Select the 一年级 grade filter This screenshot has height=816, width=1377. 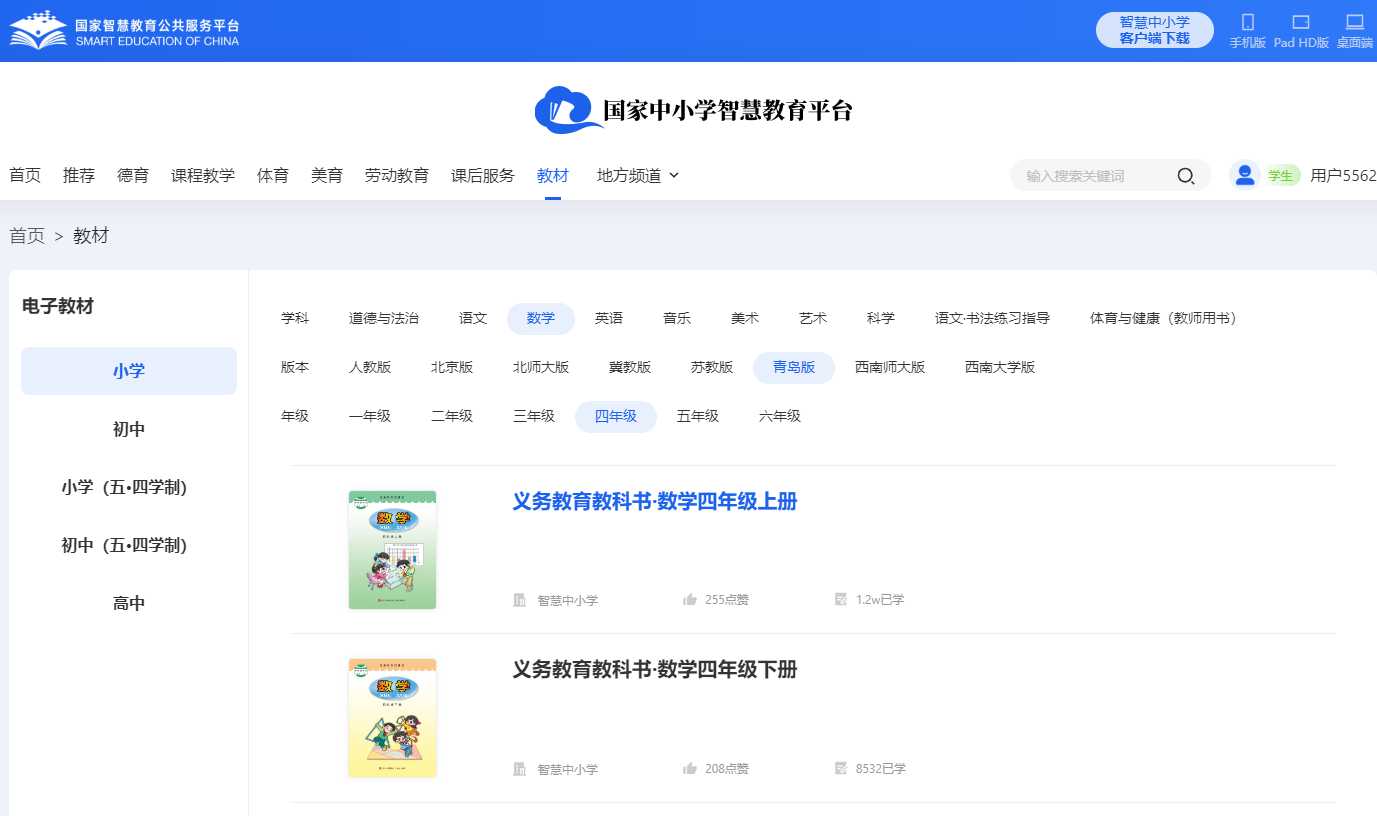click(x=370, y=416)
